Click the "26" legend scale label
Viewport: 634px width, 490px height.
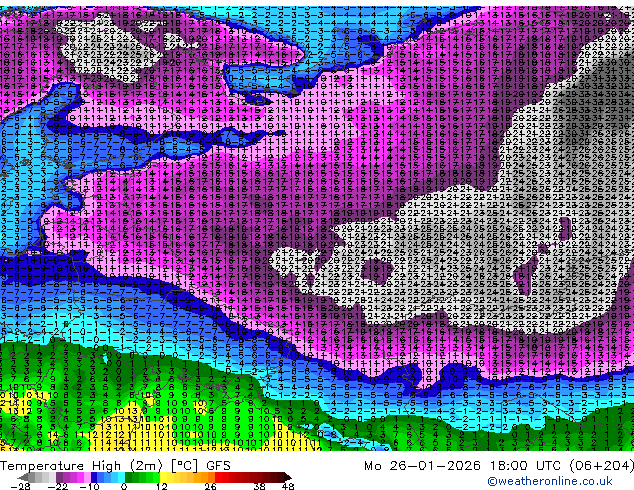click(210, 486)
